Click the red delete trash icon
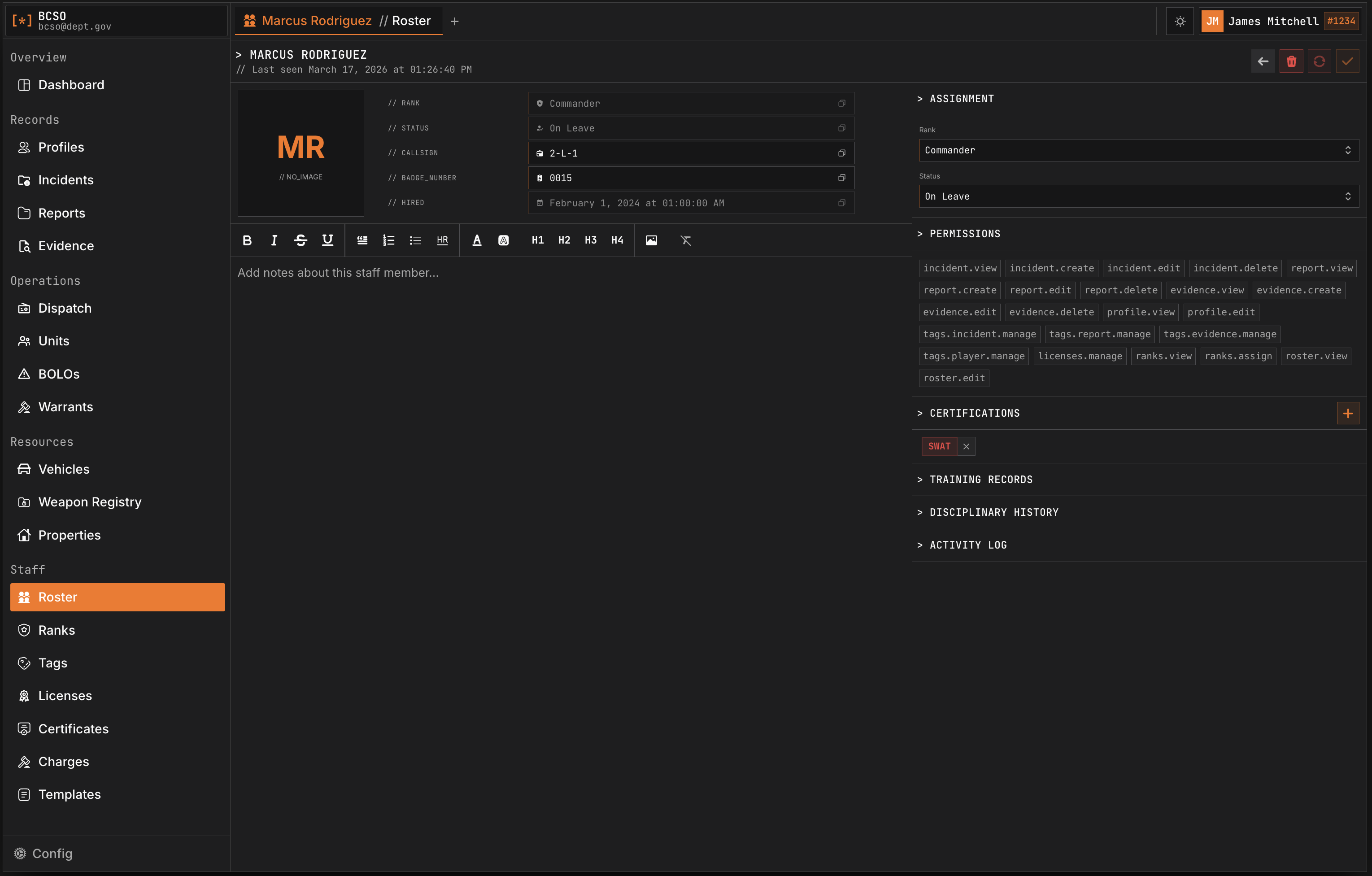 1291,61
